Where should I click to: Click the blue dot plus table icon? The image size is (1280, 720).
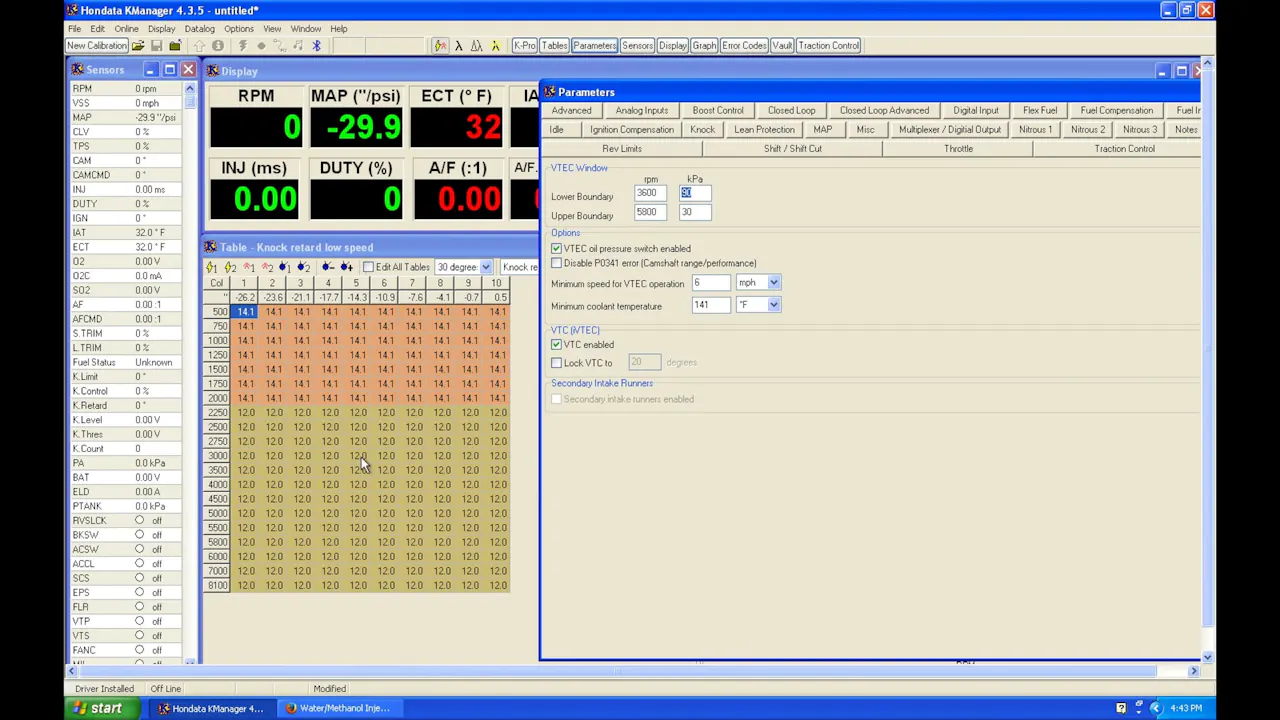point(346,267)
